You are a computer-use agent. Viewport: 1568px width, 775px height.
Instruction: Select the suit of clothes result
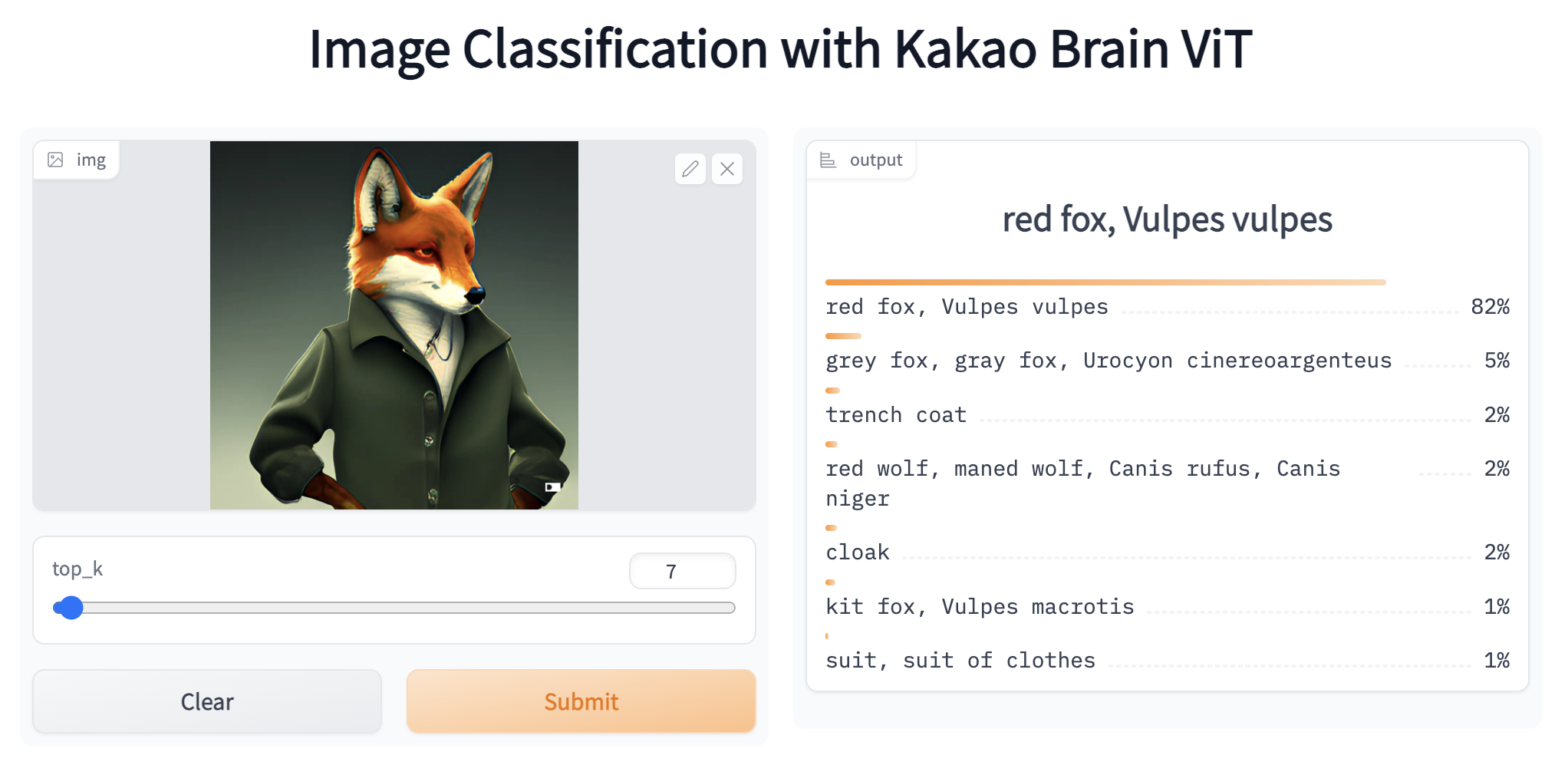(x=960, y=661)
